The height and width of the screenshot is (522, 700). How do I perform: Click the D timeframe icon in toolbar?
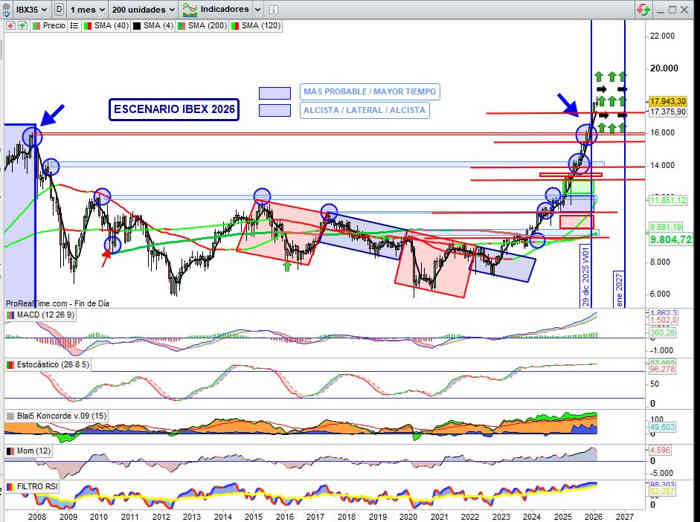(x=59, y=7)
